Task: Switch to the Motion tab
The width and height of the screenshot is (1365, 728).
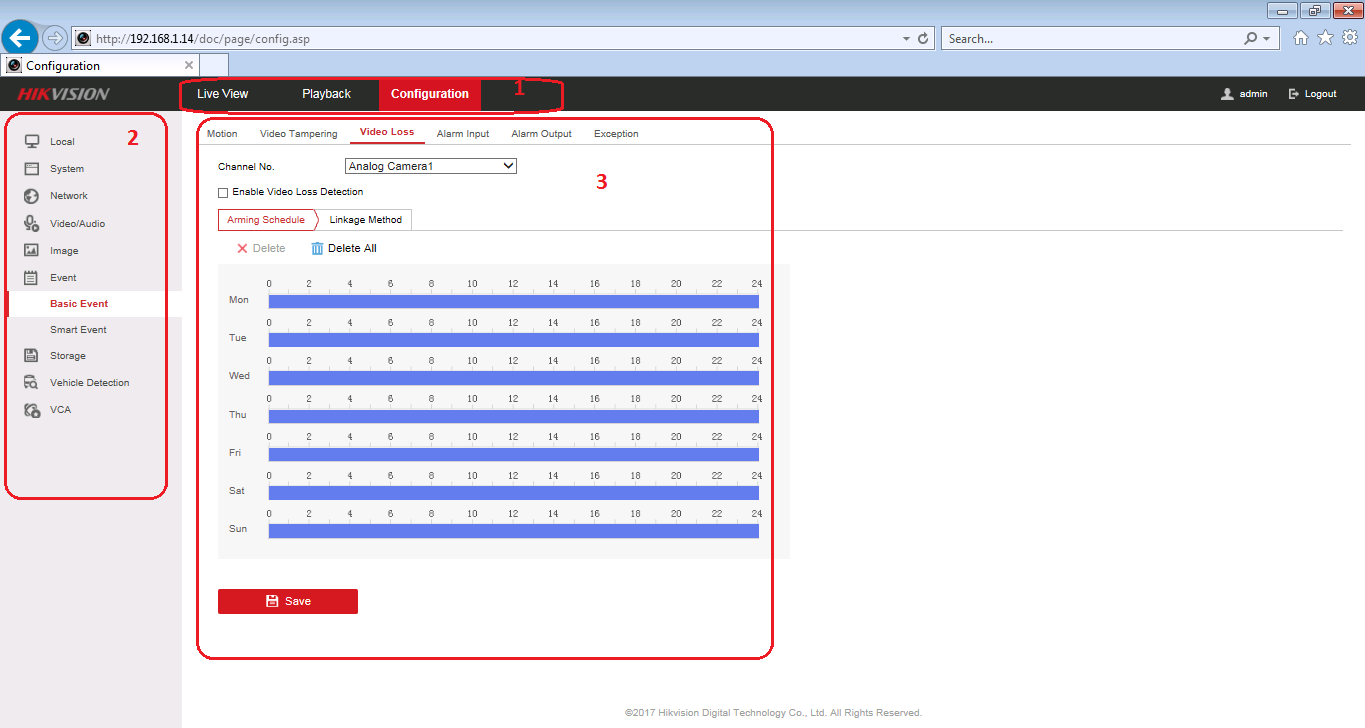Action: pyautogui.click(x=222, y=134)
